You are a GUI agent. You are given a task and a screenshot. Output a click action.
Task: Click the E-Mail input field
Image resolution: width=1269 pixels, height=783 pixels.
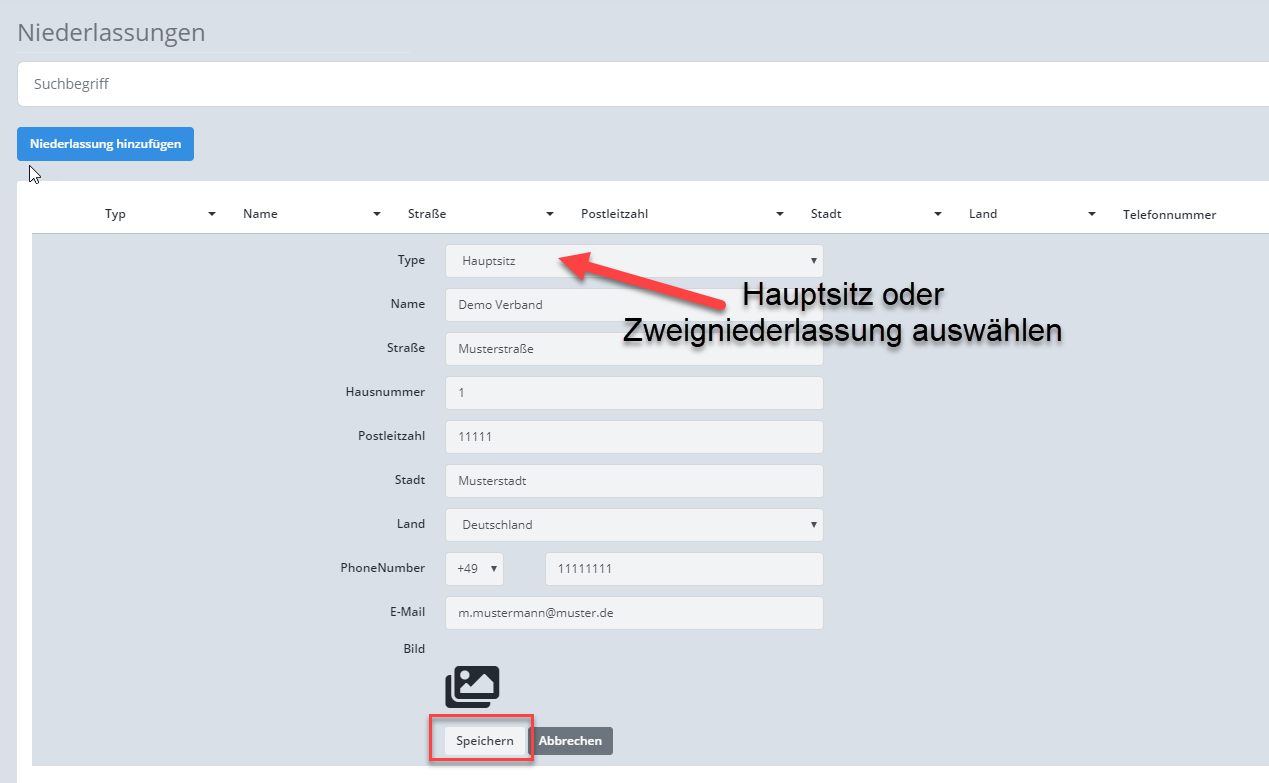[x=634, y=613]
